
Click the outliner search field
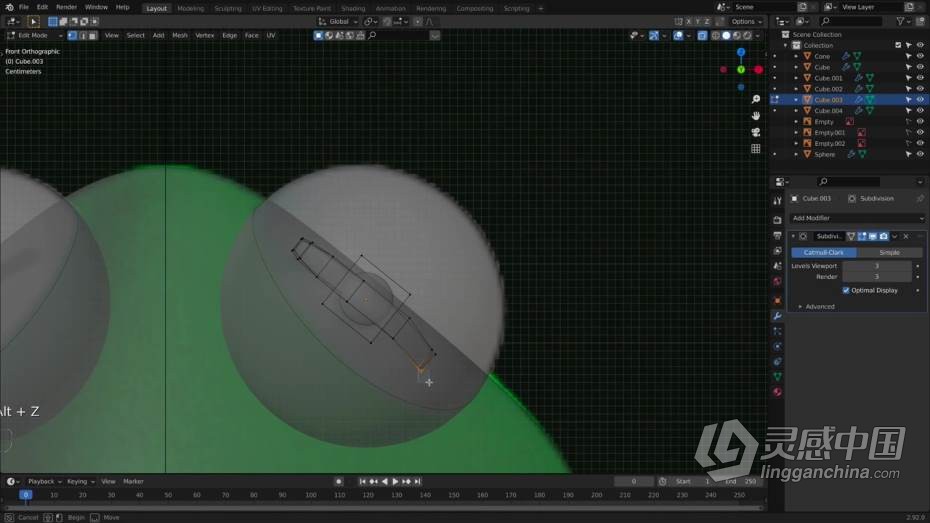tap(851, 21)
